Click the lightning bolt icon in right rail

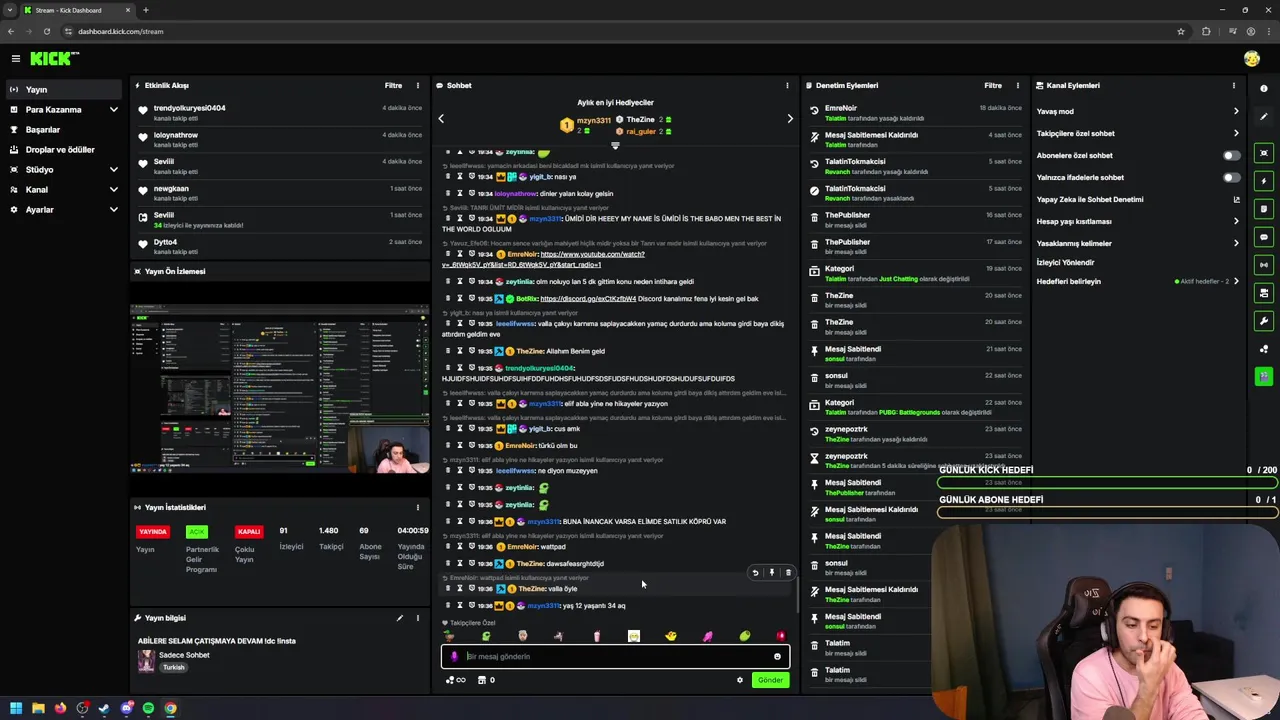coord(1264,181)
